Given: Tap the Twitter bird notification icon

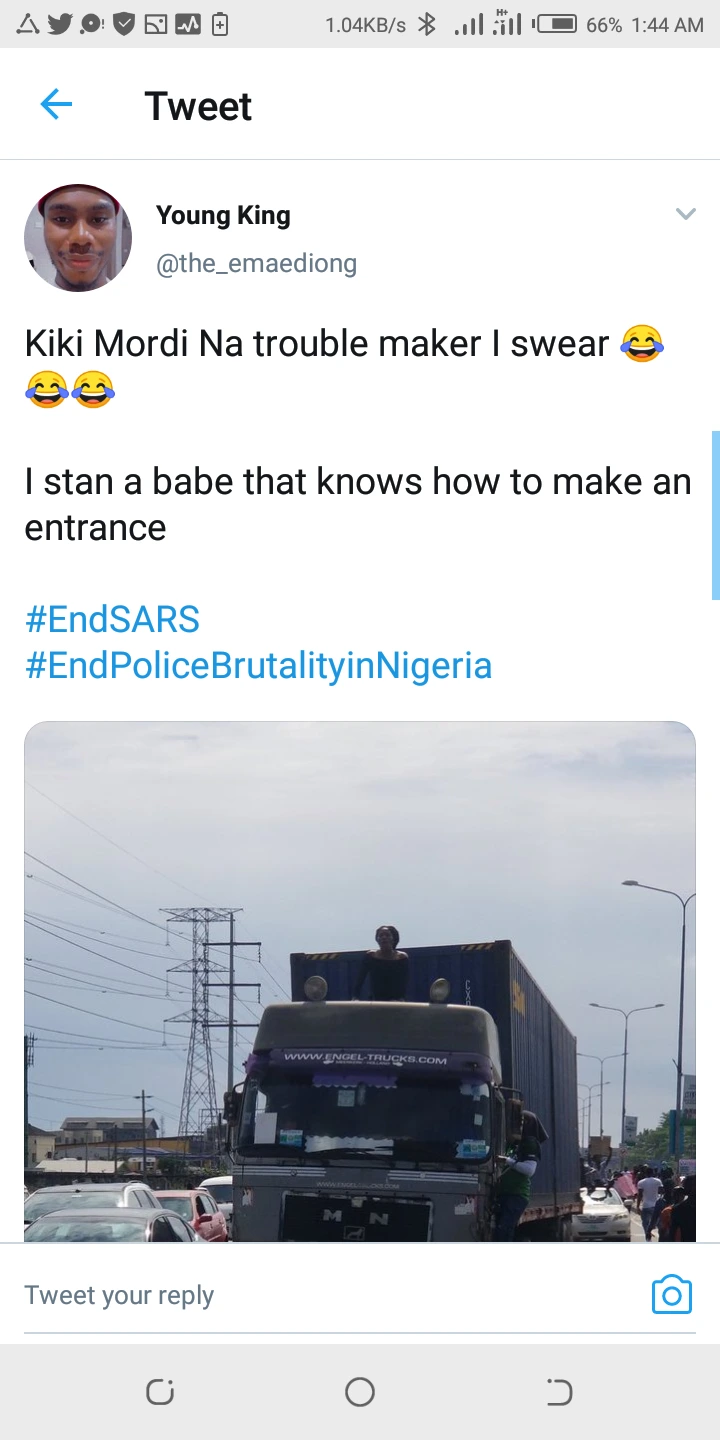Looking at the screenshot, I should 60,24.
